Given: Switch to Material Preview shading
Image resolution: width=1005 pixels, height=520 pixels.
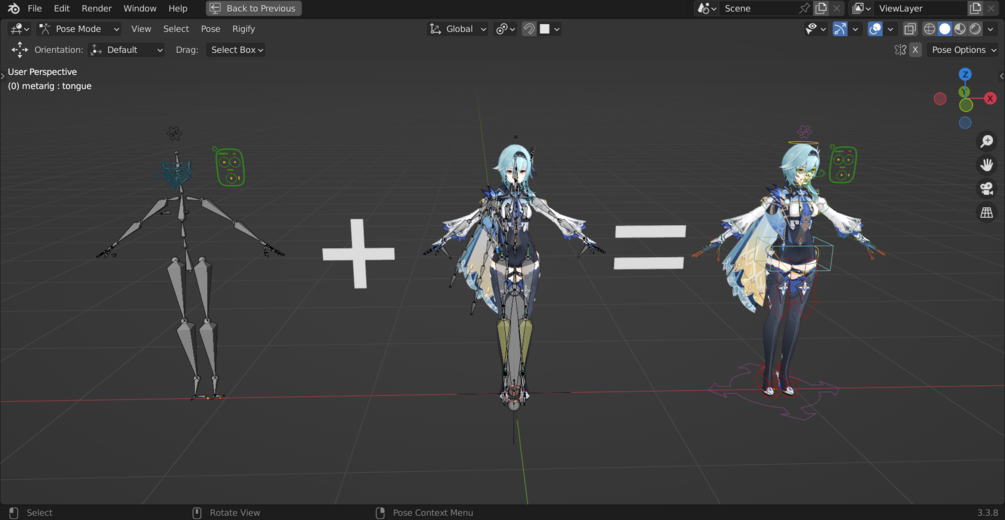Looking at the screenshot, I should [x=960, y=29].
